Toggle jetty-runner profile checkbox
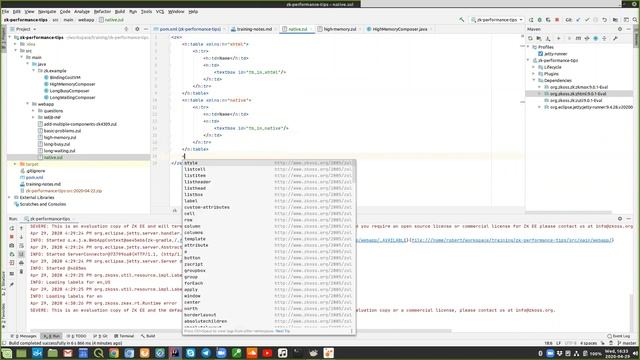 tap(540, 54)
